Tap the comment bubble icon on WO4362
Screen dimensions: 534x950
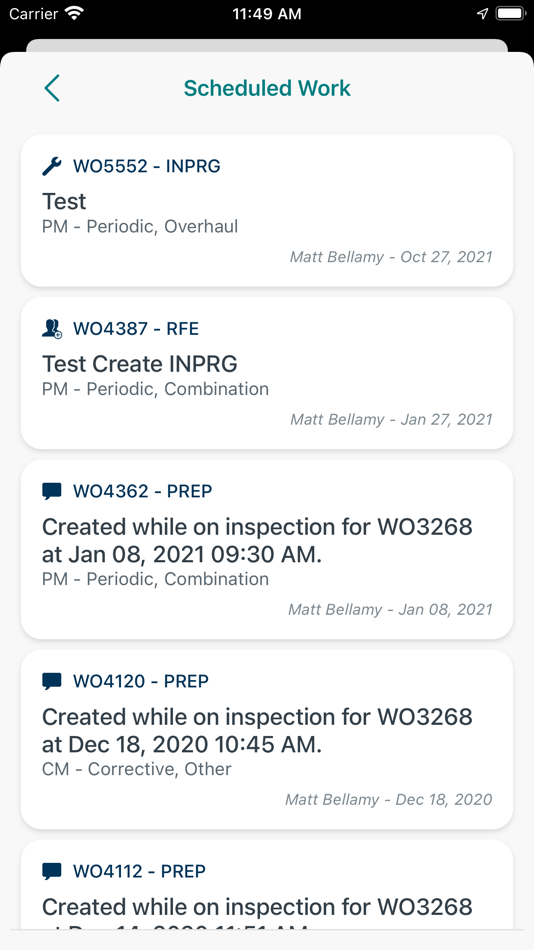52,491
